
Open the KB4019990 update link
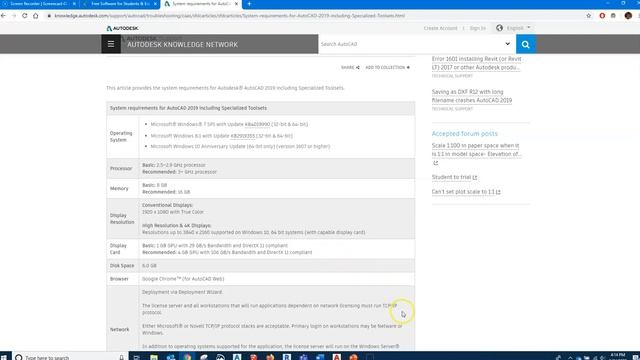(257, 124)
